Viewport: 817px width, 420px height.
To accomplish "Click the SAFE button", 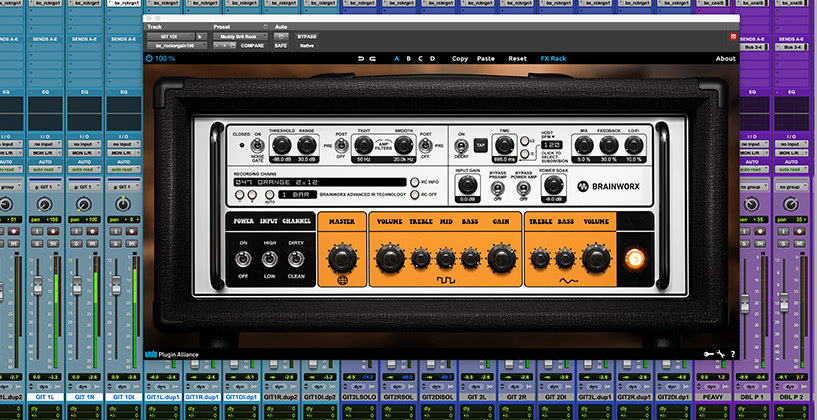I will pos(280,46).
